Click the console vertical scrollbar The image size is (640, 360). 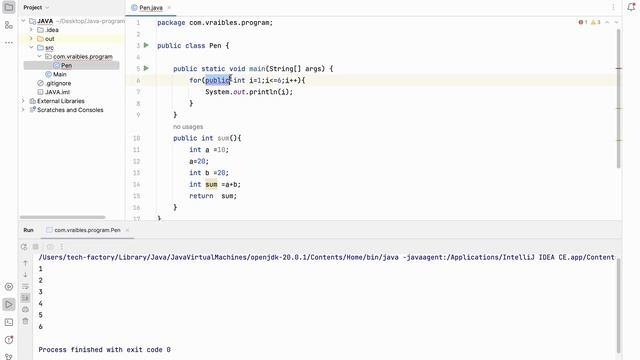click(619, 305)
